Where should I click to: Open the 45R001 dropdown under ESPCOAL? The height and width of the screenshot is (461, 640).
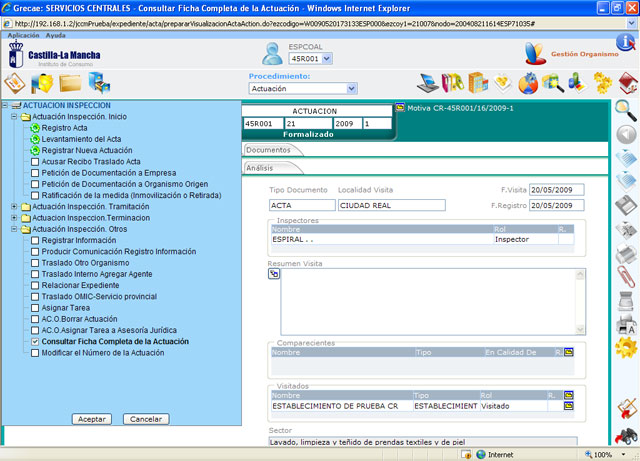coord(327,58)
